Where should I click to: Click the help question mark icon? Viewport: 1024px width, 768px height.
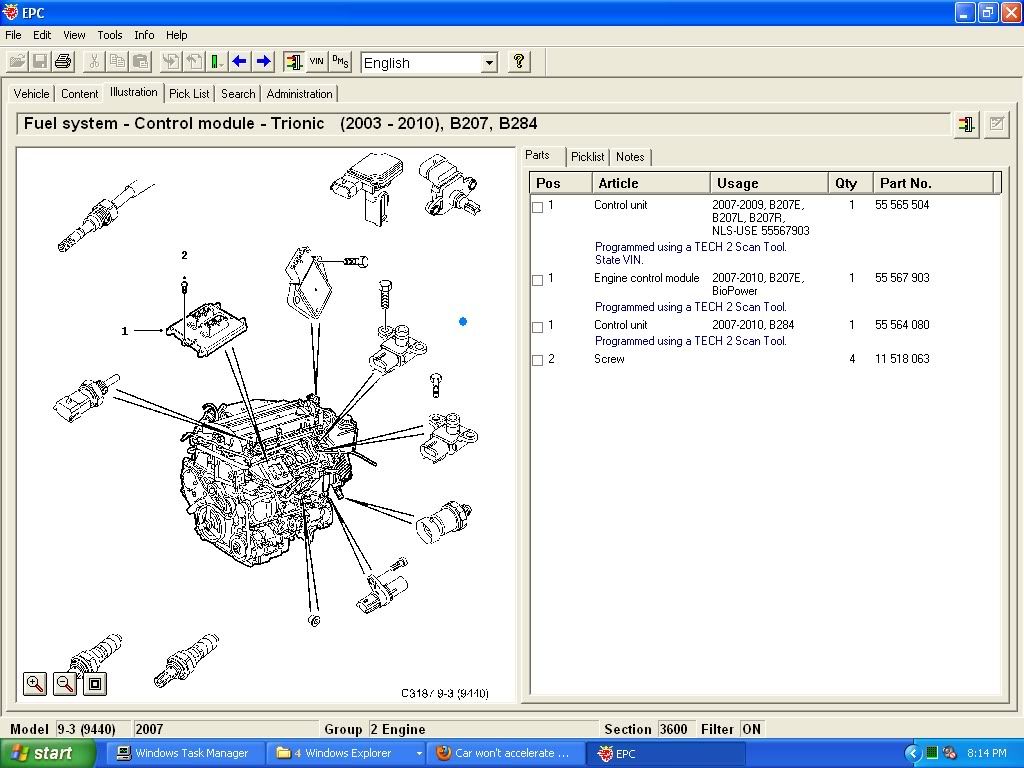click(x=518, y=62)
